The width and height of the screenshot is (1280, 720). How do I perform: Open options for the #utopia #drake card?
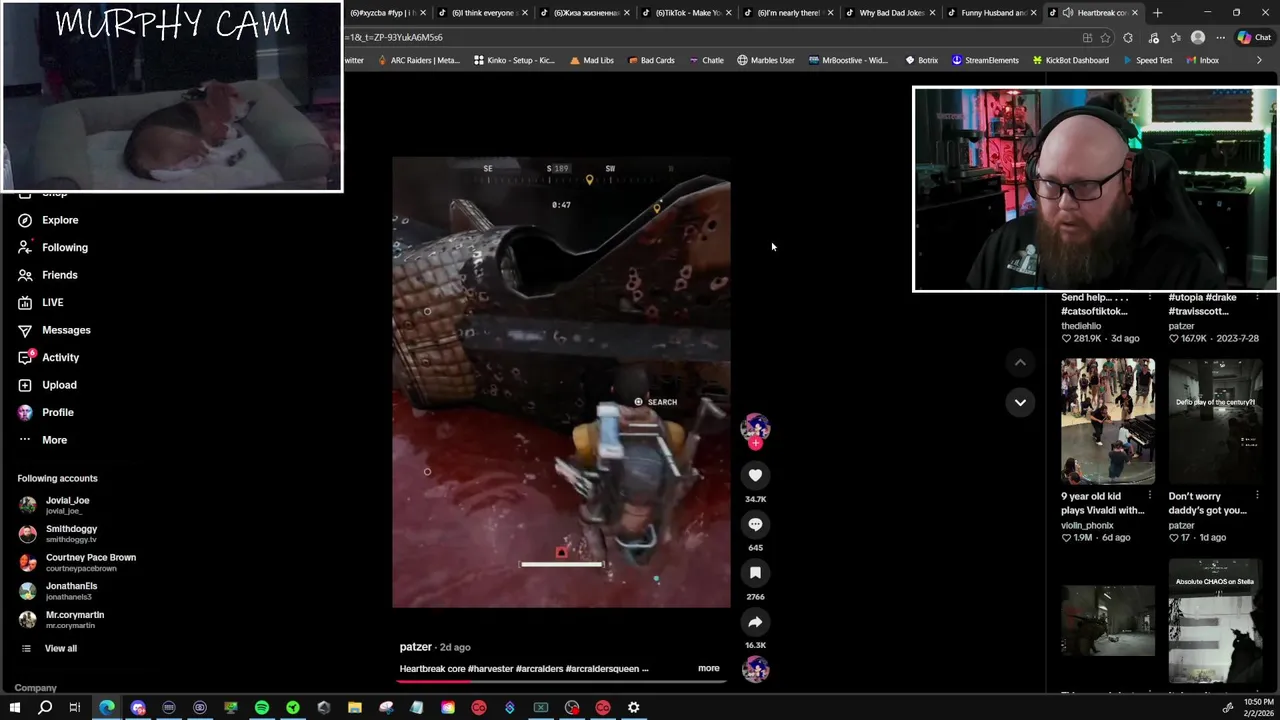pyautogui.click(x=1257, y=297)
